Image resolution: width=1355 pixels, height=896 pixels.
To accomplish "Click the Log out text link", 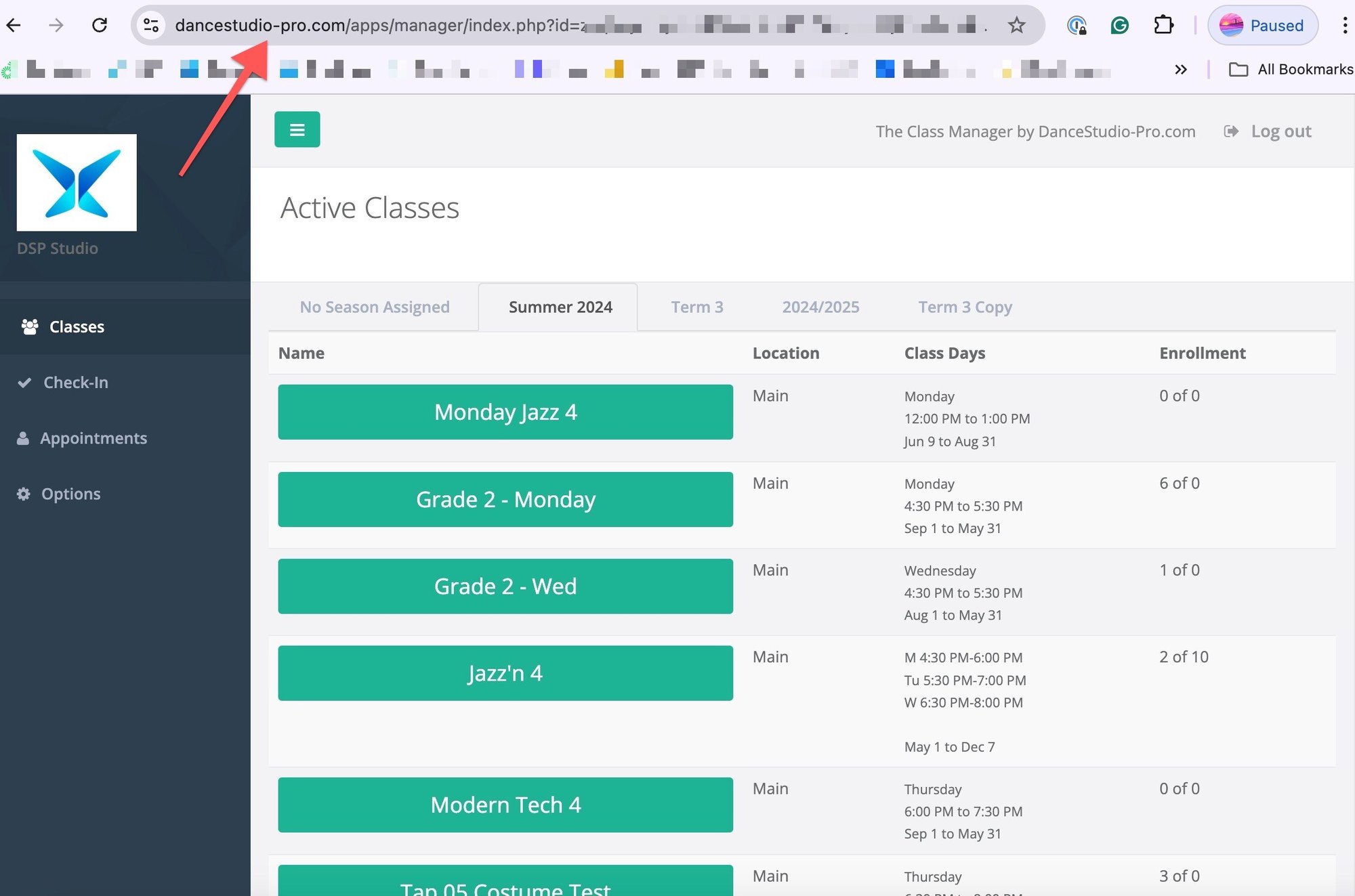I will tap(1282, 131).
